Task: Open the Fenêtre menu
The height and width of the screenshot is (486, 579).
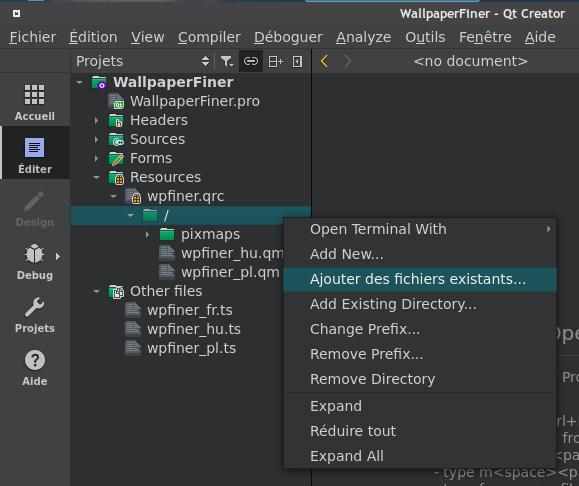Action: 485,37
